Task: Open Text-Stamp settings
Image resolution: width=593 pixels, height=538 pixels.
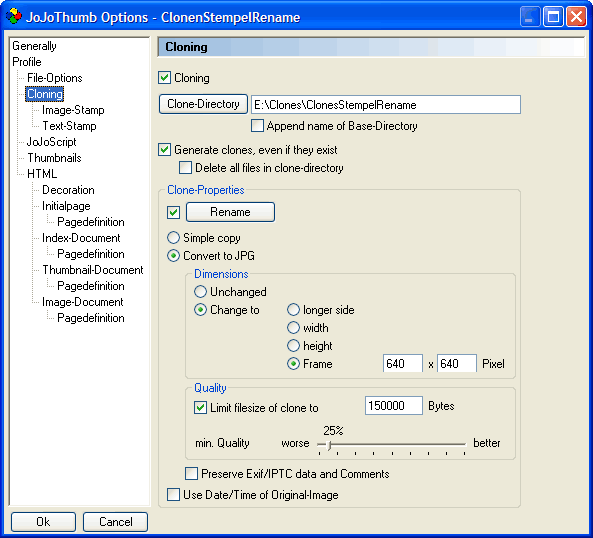Action: coord(69,126)
